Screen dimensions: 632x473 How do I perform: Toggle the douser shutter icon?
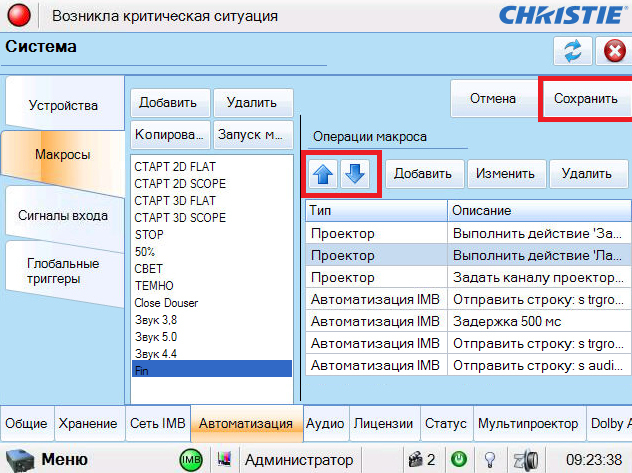point(526,459)
